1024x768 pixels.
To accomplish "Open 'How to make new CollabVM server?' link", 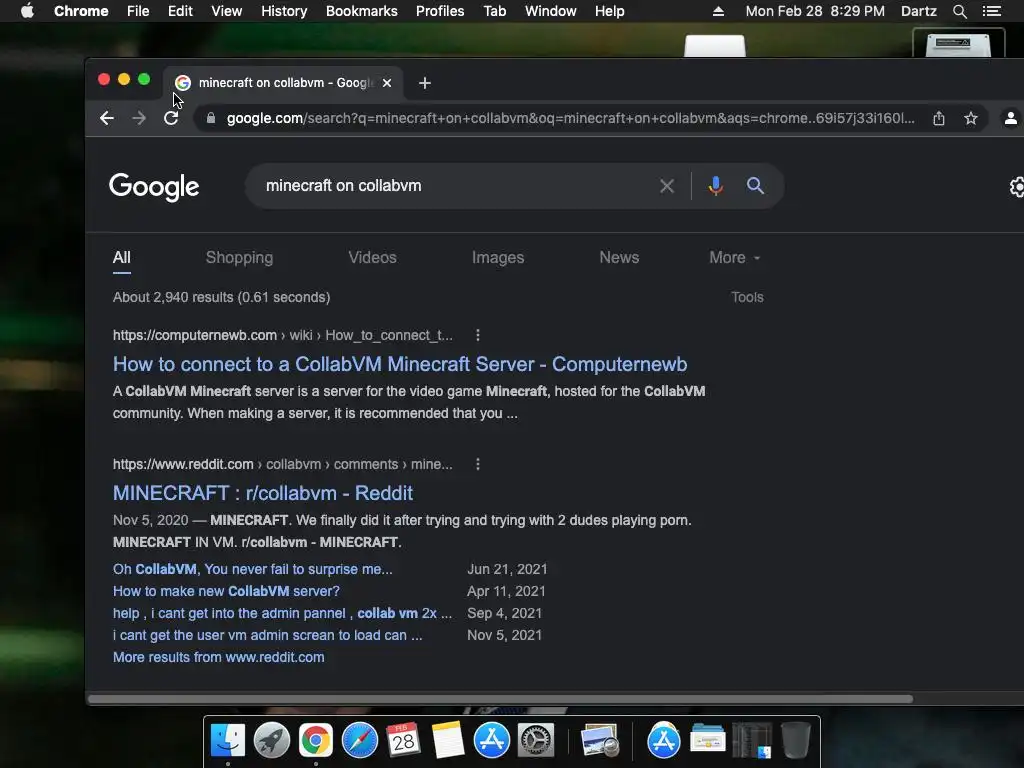I will (x=226, y=592).
